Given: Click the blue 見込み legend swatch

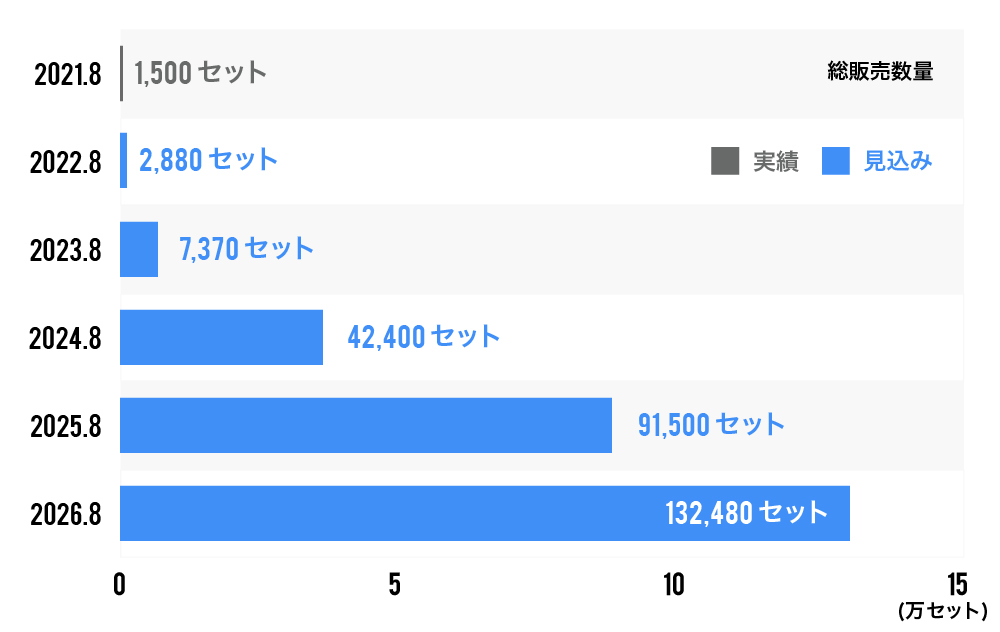Looking at the screenshot, I should point(835,161).
